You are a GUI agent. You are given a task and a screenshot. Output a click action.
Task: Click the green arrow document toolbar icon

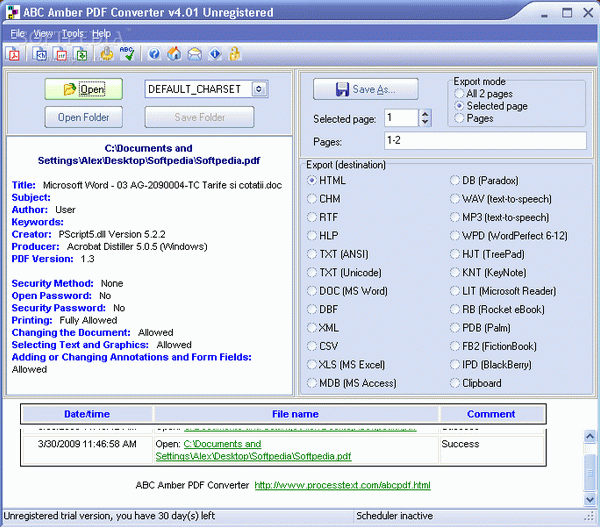pyautogui.click(x=81, y=54)
